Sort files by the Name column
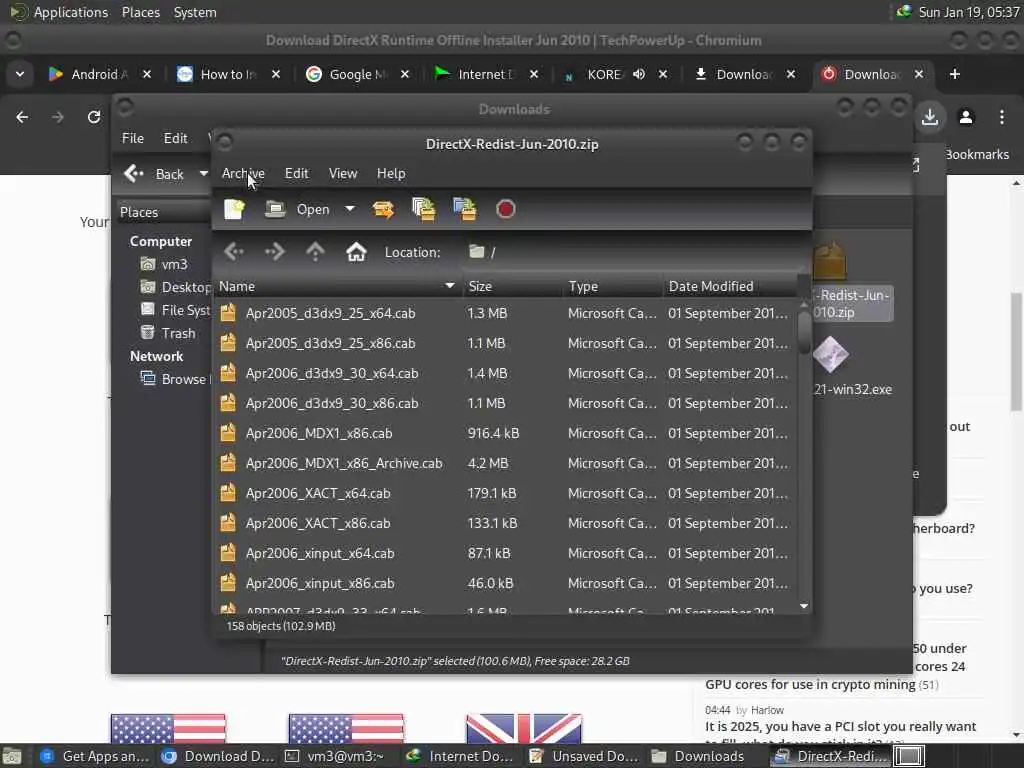The width and height of the screenshot is (1024, 768). [x=338, y=286]
